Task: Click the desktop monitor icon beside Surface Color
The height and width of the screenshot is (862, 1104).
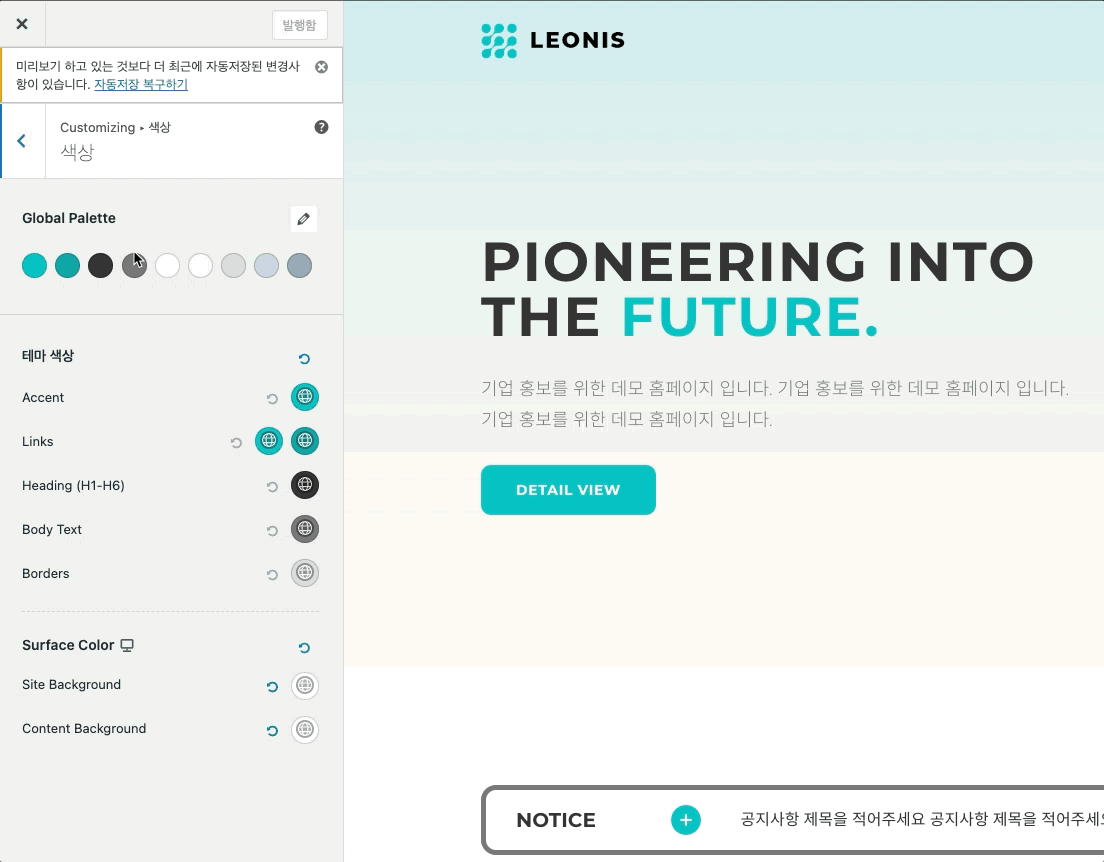Action: point(126,645)
